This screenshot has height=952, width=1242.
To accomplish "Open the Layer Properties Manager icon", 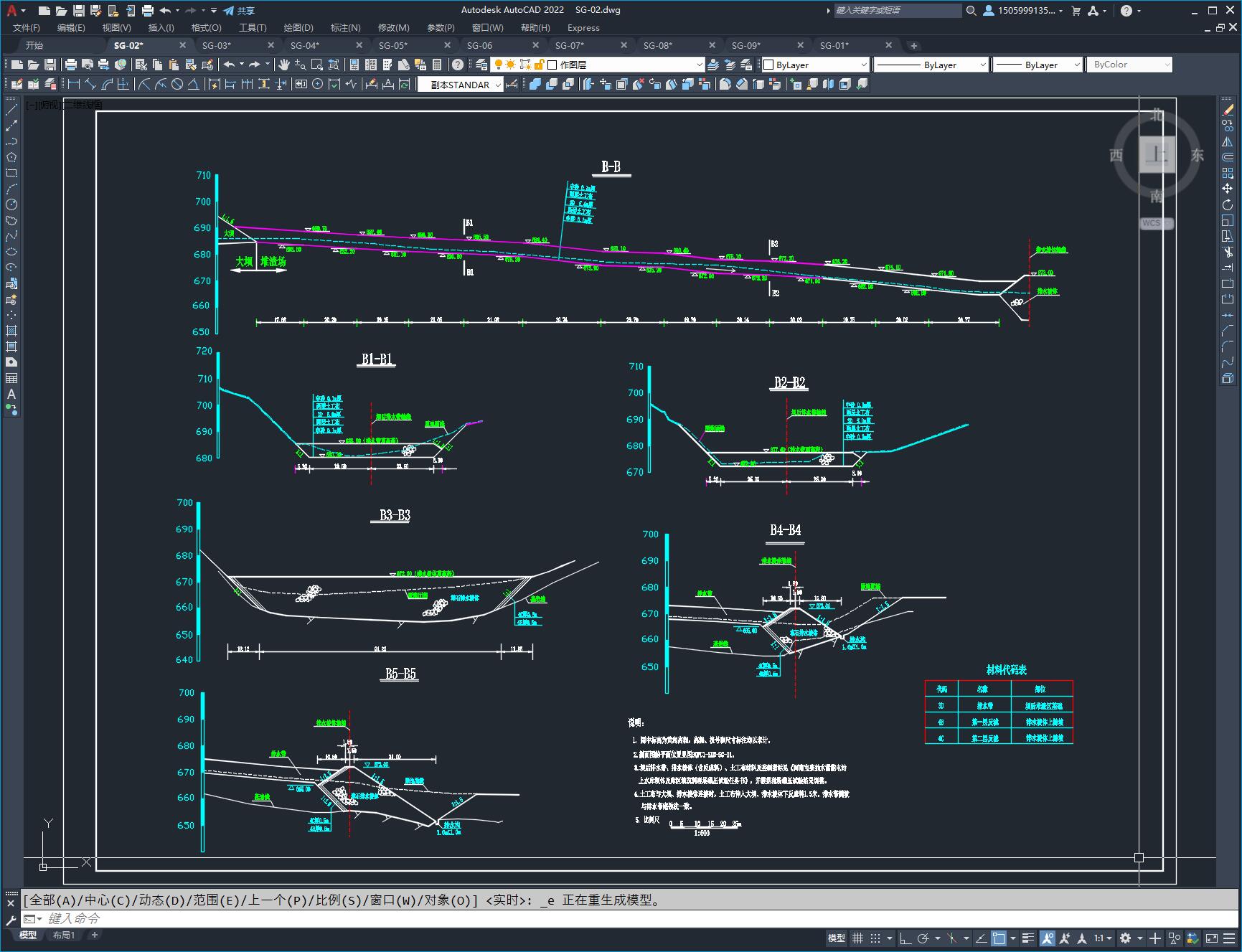I will coord(481,65).
